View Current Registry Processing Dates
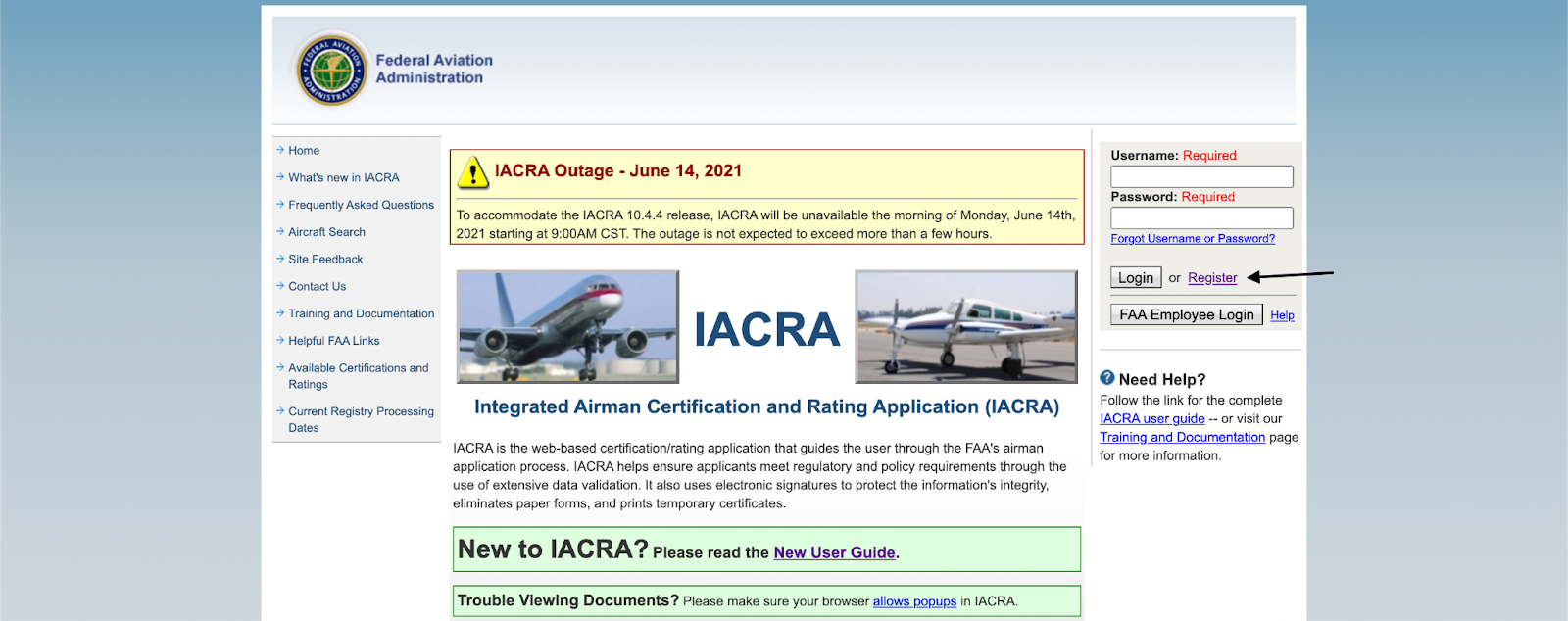1568x621 pixels. click(361, 419)
